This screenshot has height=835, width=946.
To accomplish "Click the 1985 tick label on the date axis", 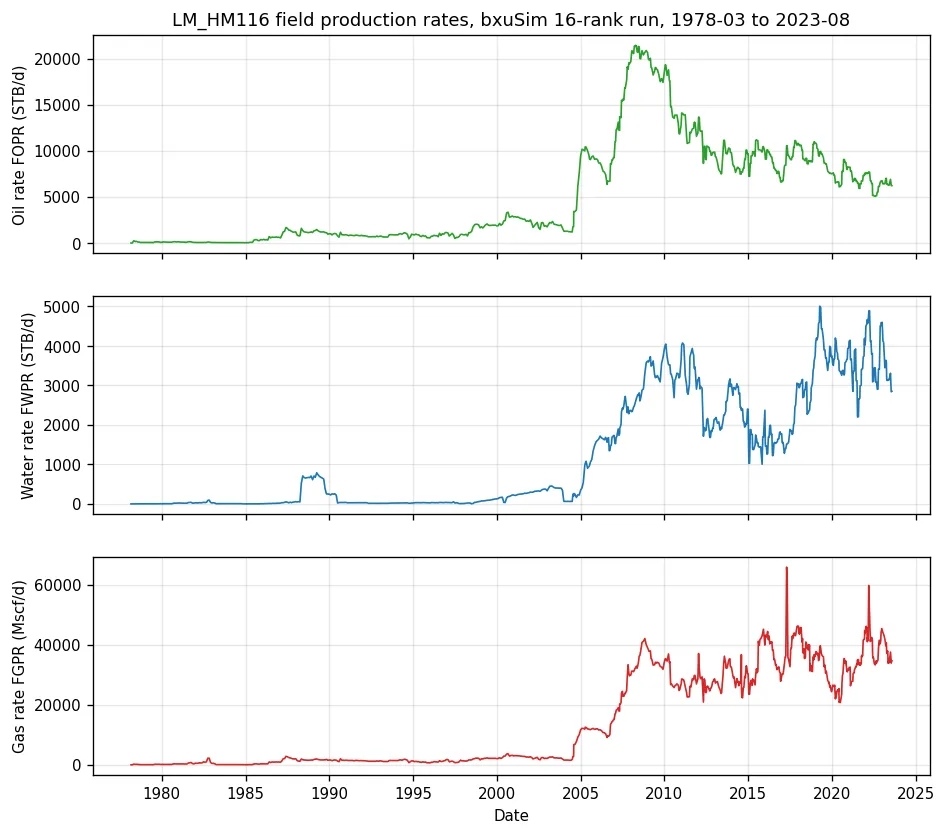I will pyautogui.click(x=246, y=793).
